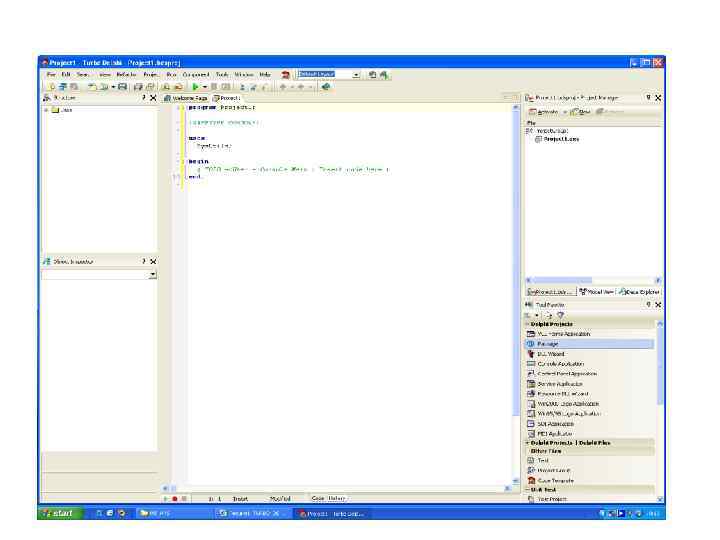This screenshot has height=540, width=720.
Task: Select the MDI Application icon
Action: pos(531,434)
